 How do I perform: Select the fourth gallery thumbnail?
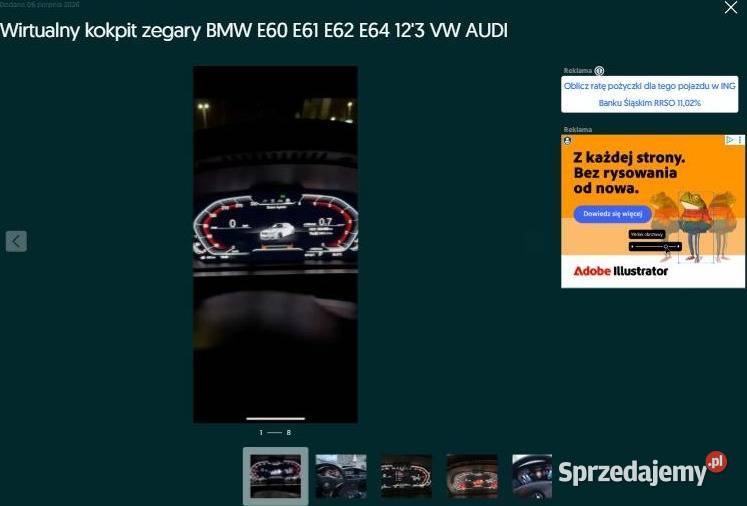click(472, 476)
